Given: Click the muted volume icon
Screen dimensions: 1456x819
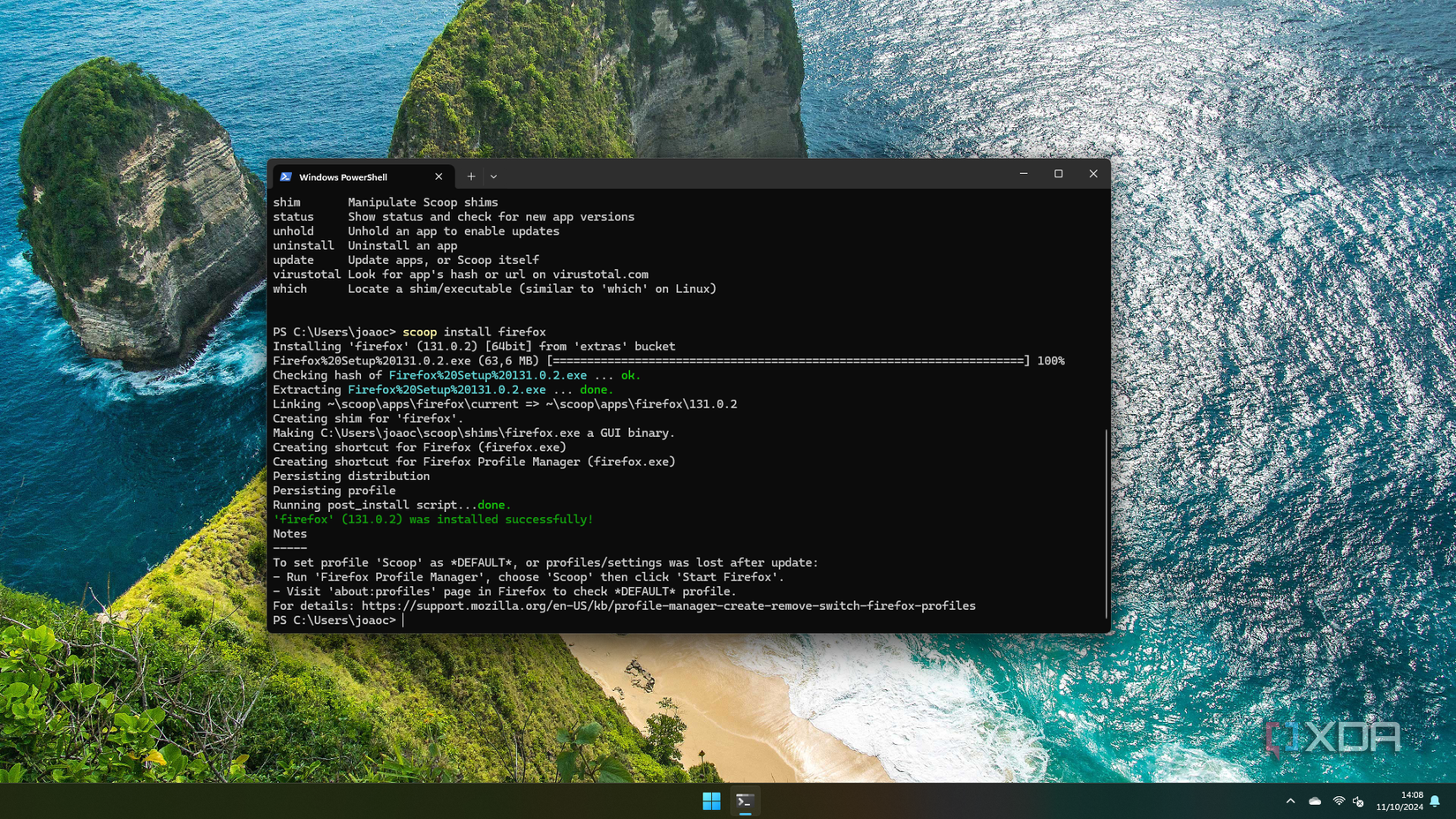Looking at the screenshot, I should coord(1358,800).
